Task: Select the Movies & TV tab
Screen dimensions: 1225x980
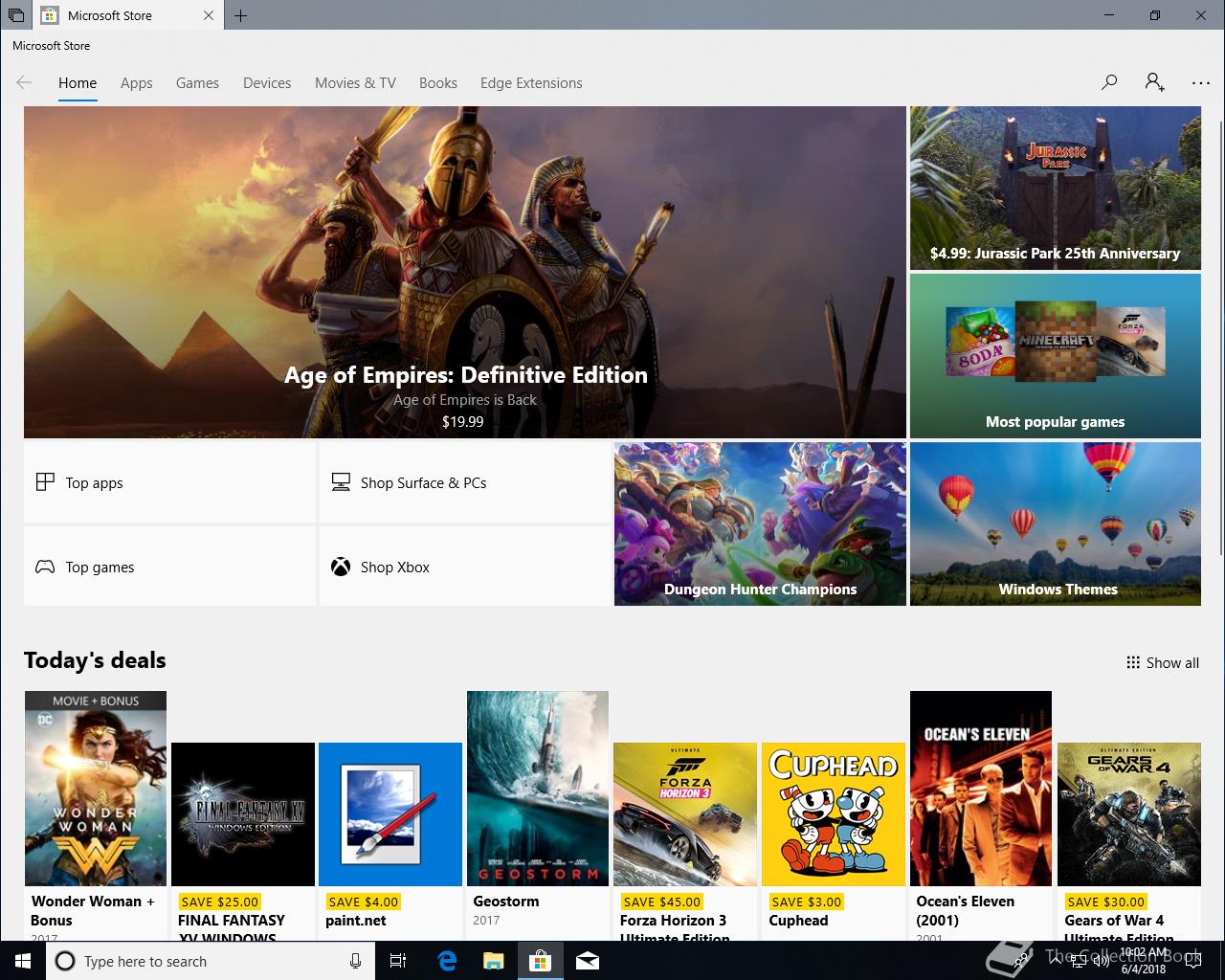Action: point(355,83)
